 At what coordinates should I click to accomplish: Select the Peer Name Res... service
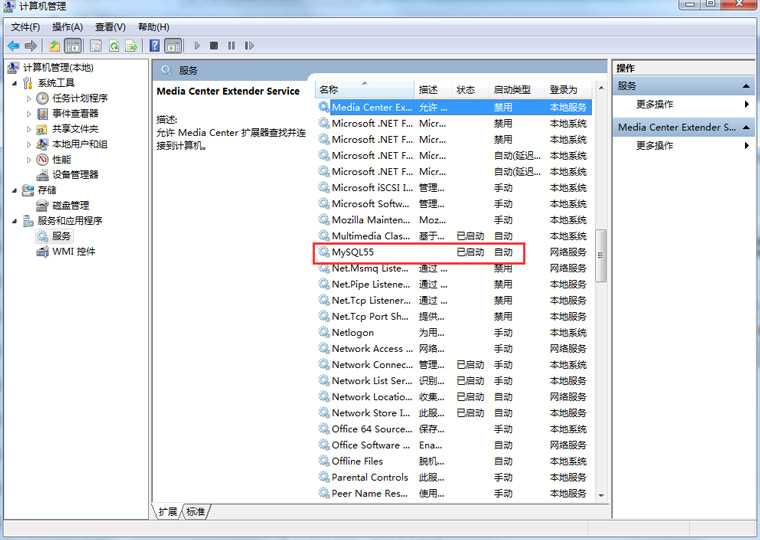454,493
